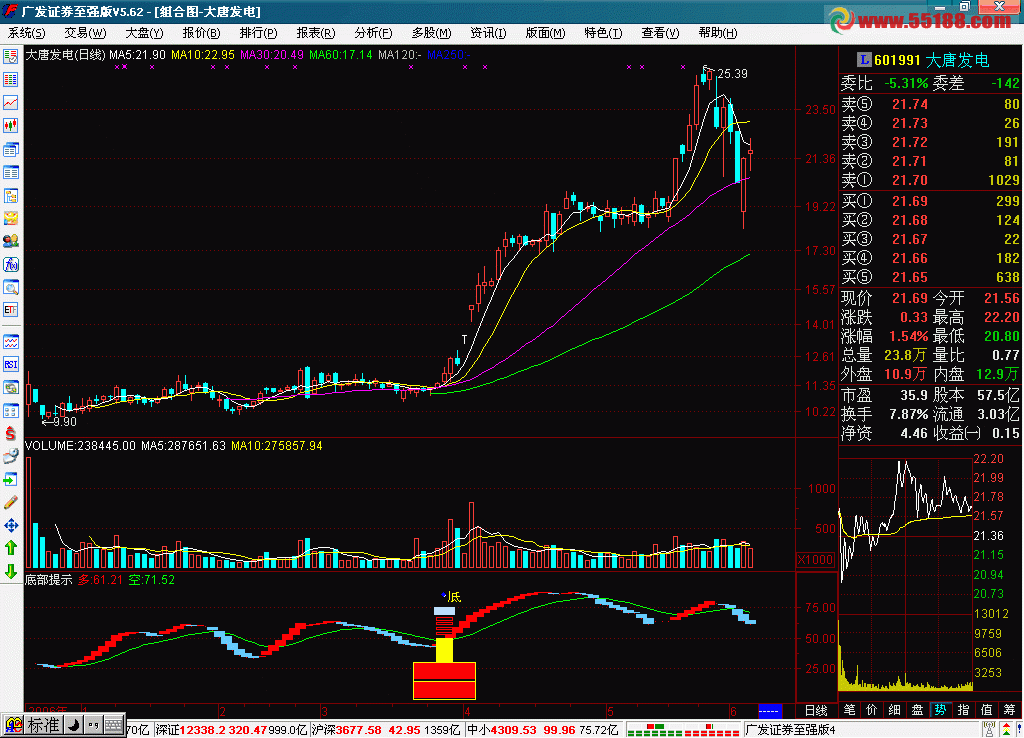
Task: Click the folder tree icon in left toolbar
Action: point(10,195)
